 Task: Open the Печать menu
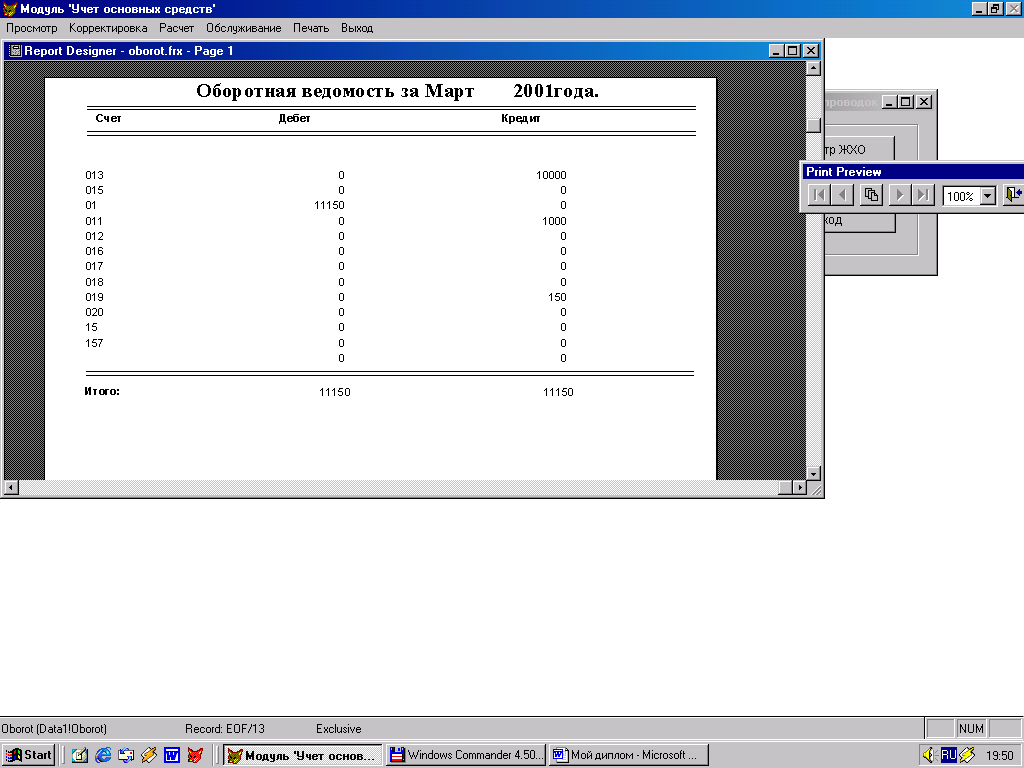[x=311, y=28]
